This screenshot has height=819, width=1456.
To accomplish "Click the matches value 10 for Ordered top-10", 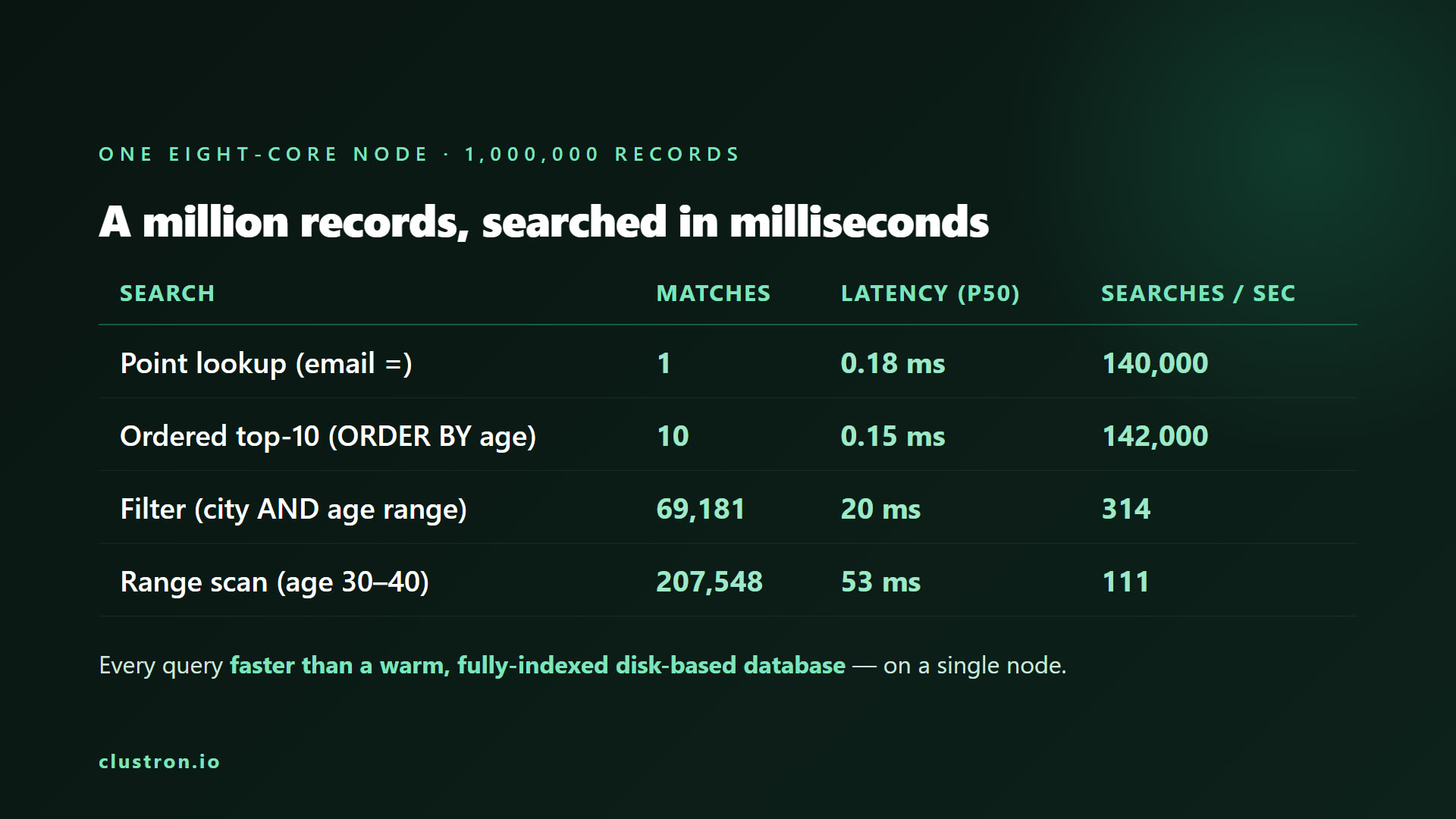I will pyautogui.click(x=673, y=437).
